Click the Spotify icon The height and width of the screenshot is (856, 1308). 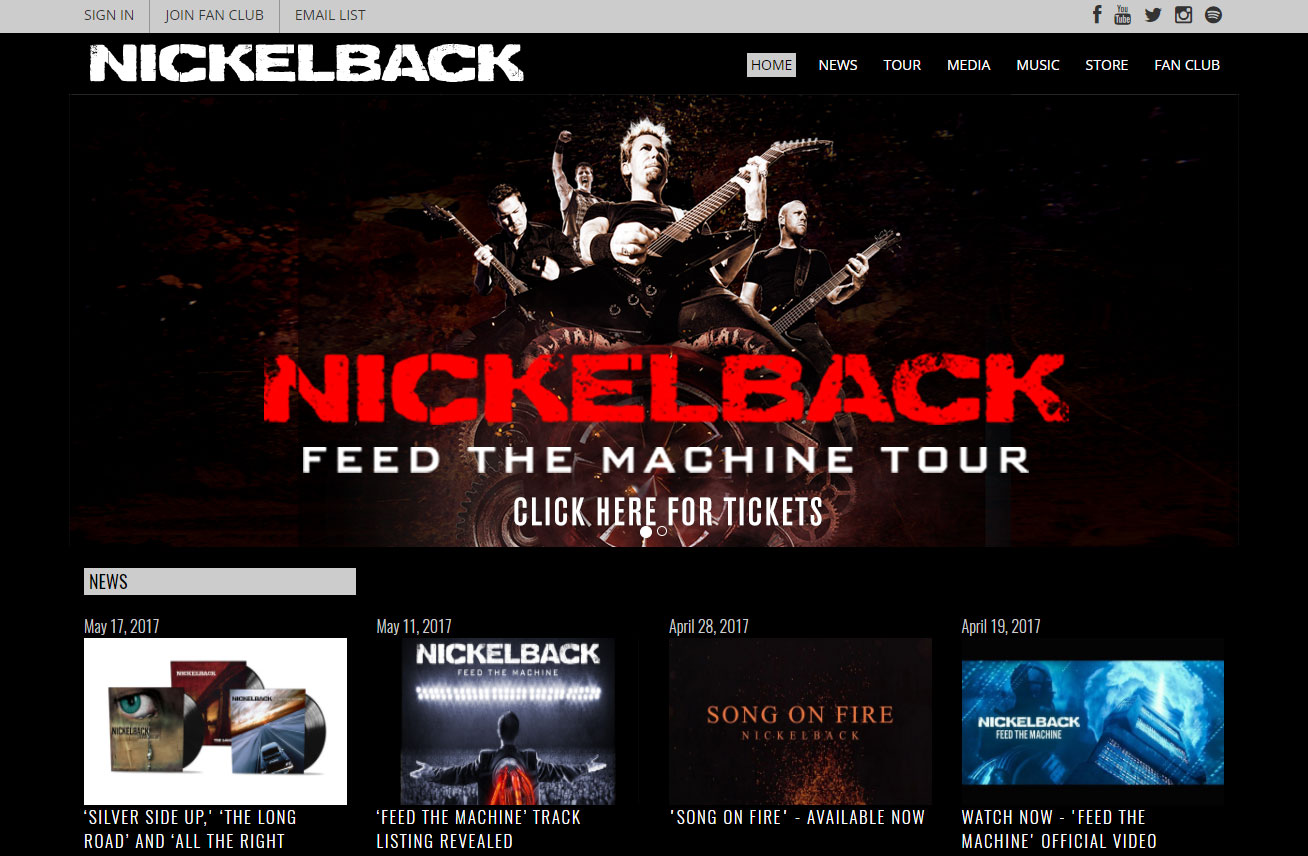(x=1214, y=15)
